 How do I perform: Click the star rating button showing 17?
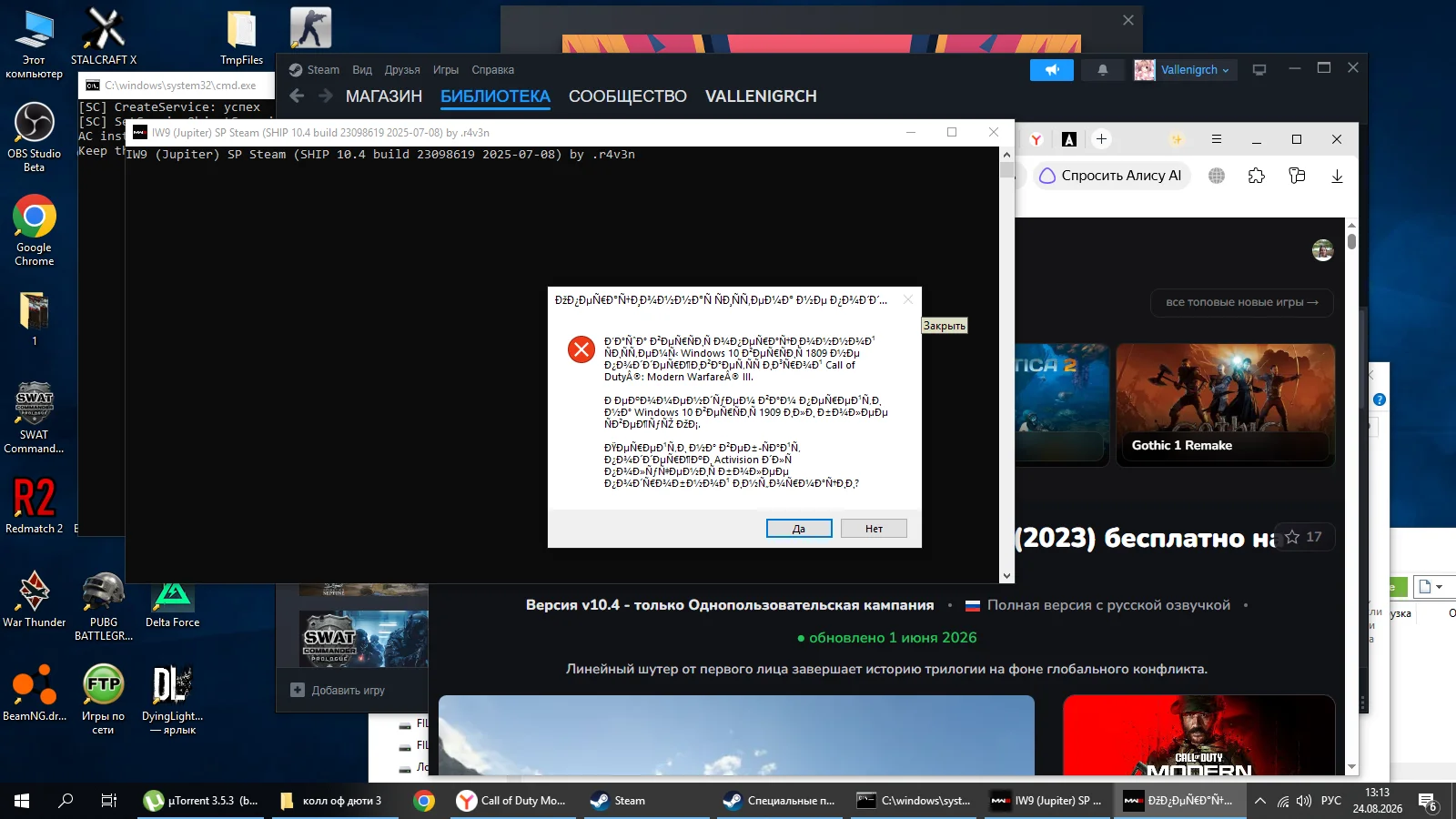(x=1303, y=537)
